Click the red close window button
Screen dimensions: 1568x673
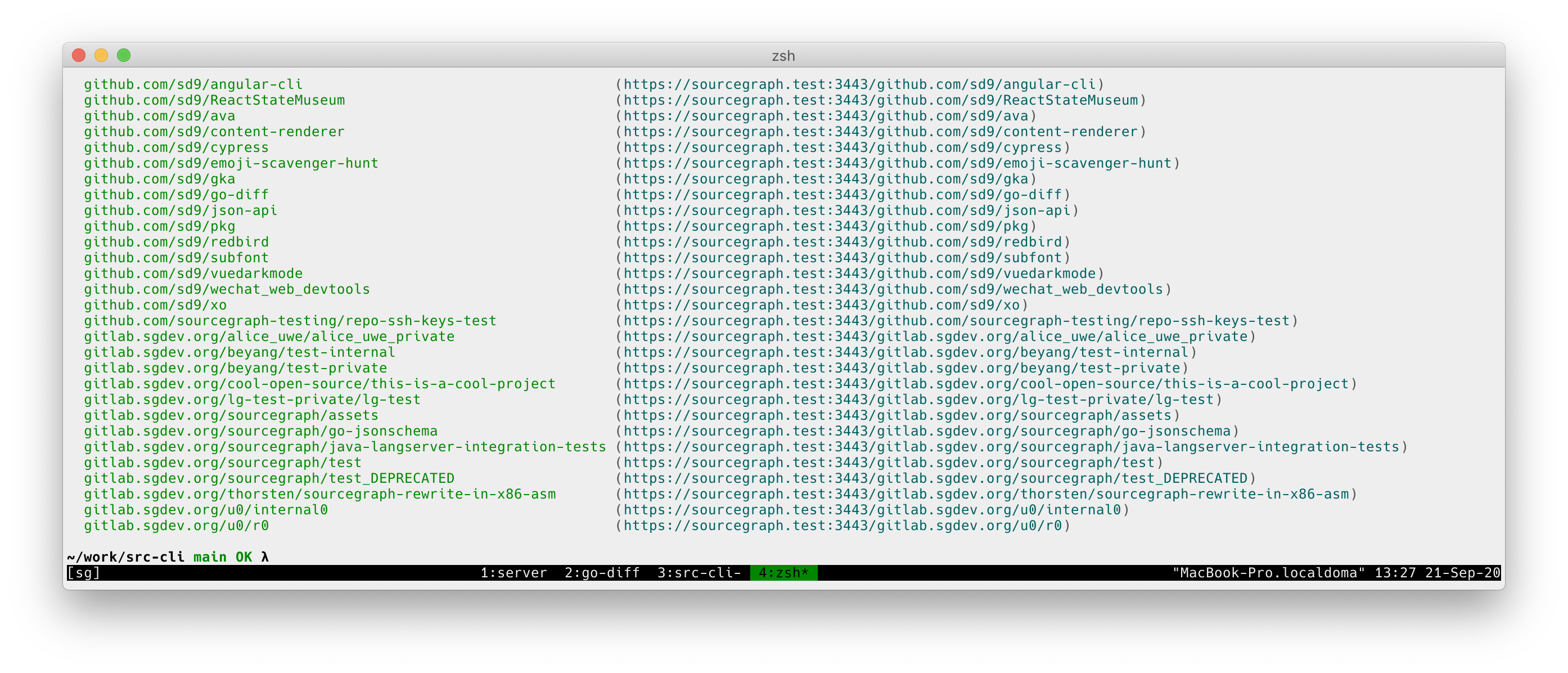coord(79,55)
